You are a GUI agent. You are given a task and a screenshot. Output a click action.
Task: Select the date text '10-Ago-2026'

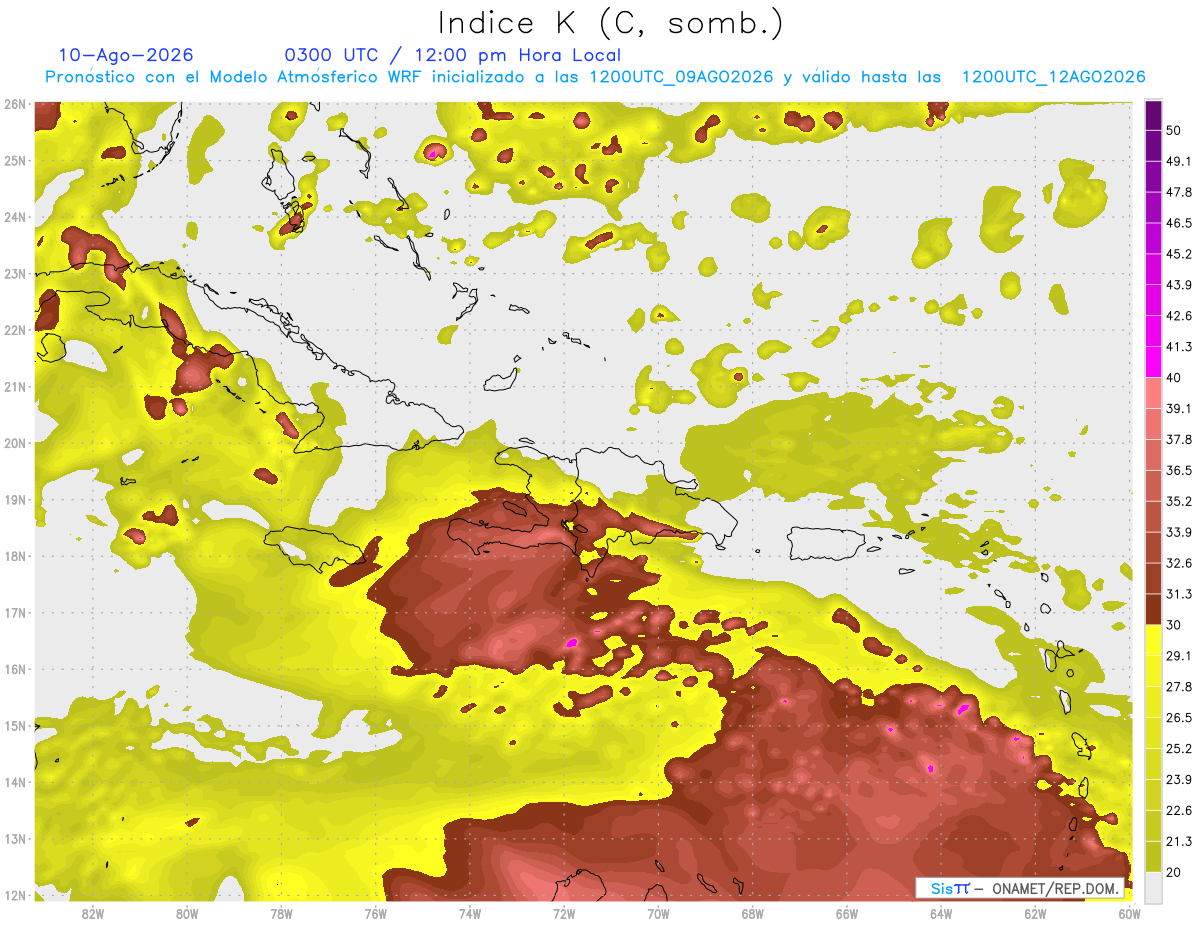pyautogui.click(x=126, y=55)
